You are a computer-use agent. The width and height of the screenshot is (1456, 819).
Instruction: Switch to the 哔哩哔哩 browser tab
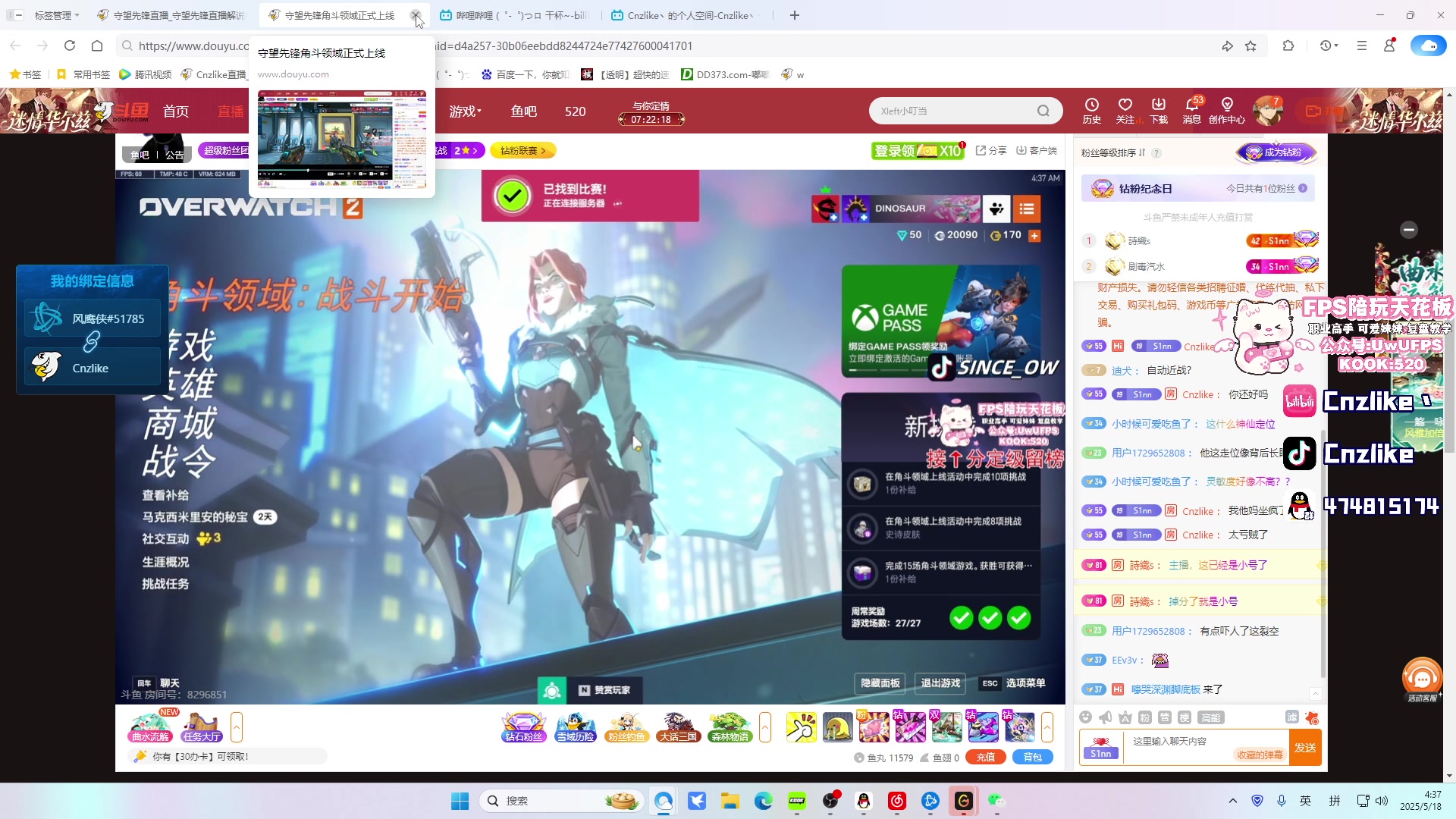click(x=513, y=15)
